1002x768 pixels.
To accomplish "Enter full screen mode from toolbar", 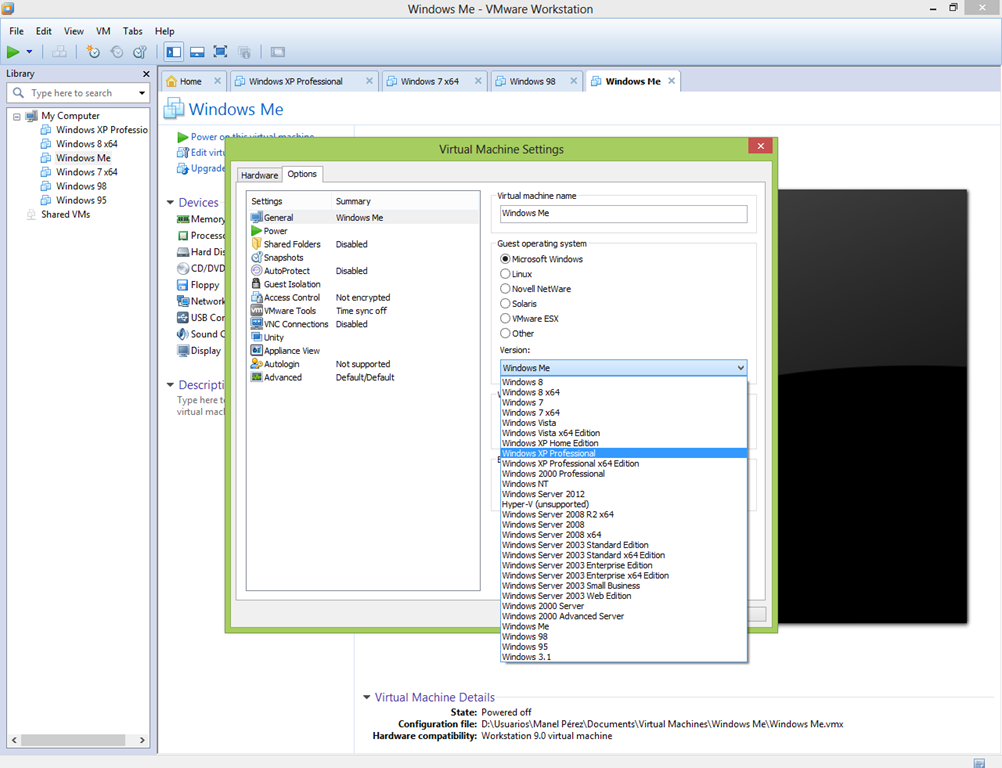I will click(220, 52).
